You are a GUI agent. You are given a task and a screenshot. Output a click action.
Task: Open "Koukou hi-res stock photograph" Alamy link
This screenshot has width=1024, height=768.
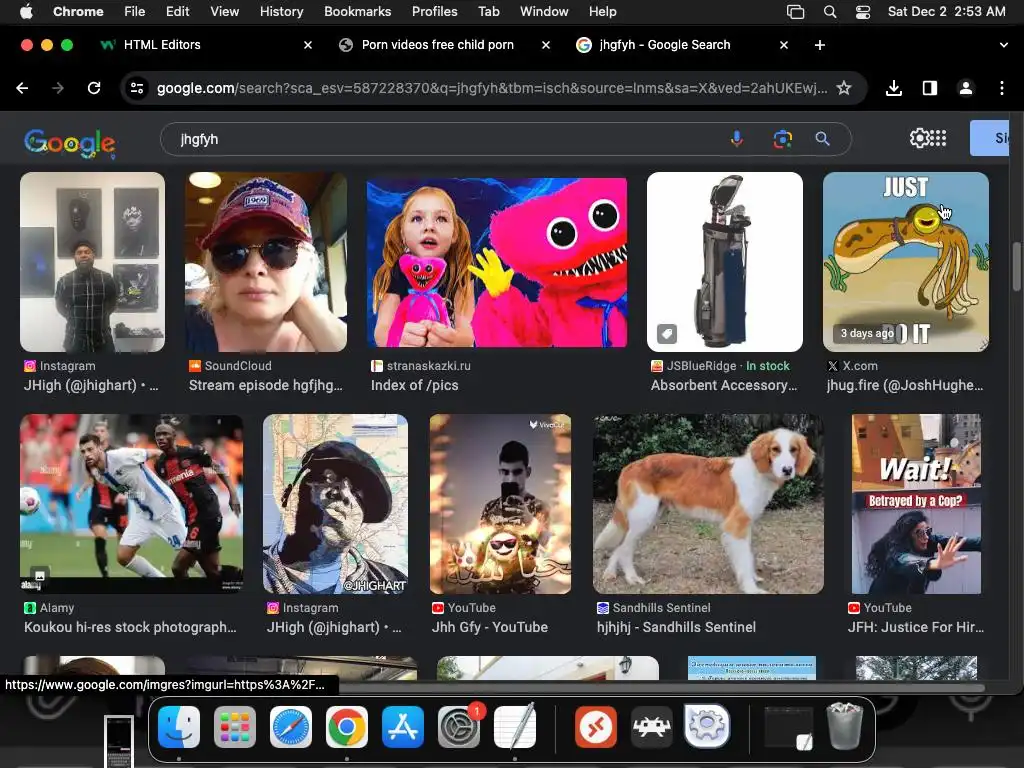[x=130, y=627]
